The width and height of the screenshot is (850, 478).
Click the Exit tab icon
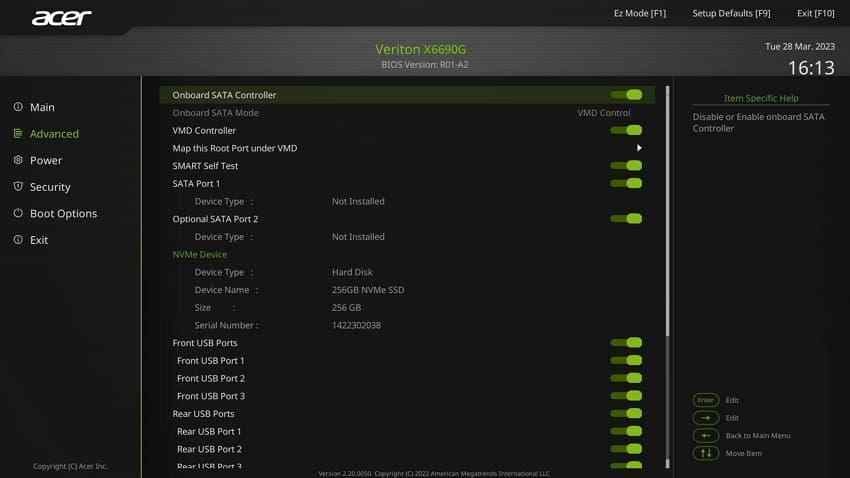18,240
